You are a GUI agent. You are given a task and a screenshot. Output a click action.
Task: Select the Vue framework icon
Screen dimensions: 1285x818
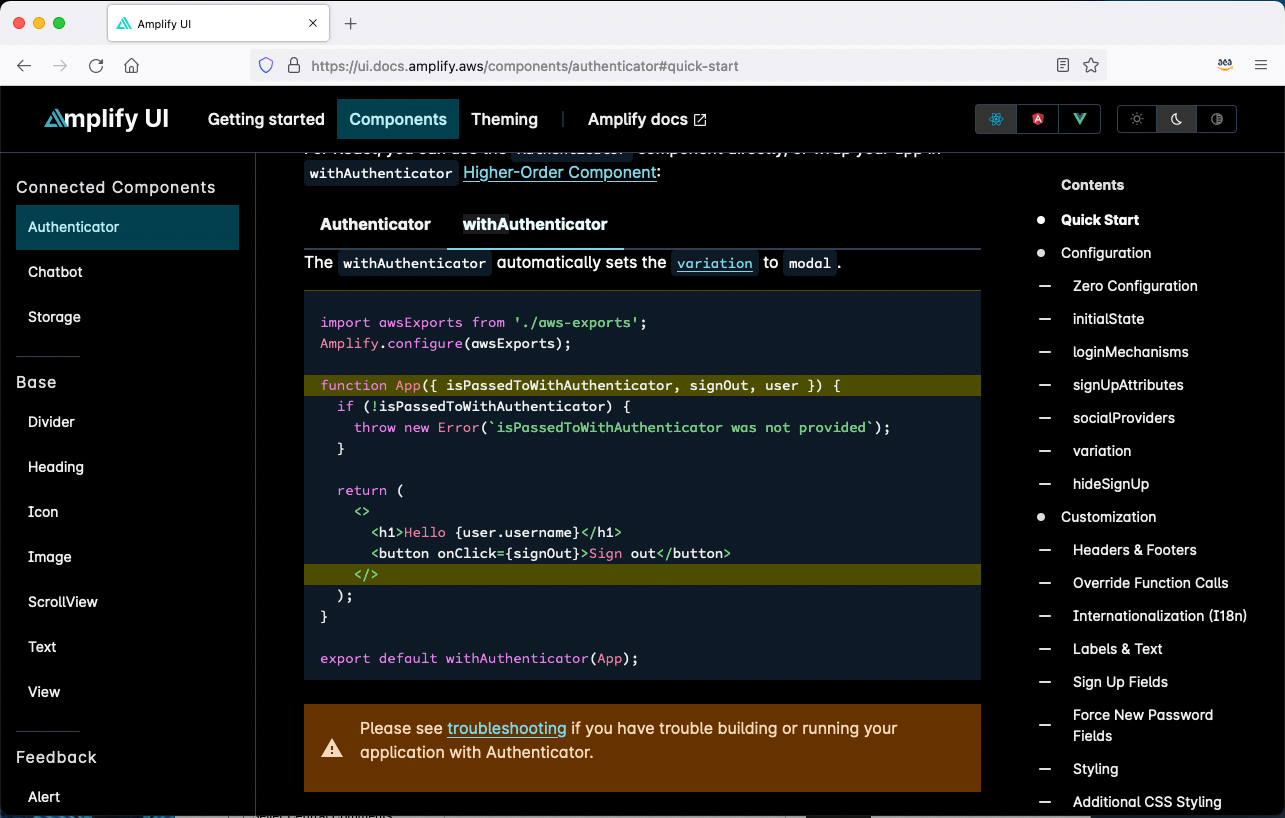1079,118
